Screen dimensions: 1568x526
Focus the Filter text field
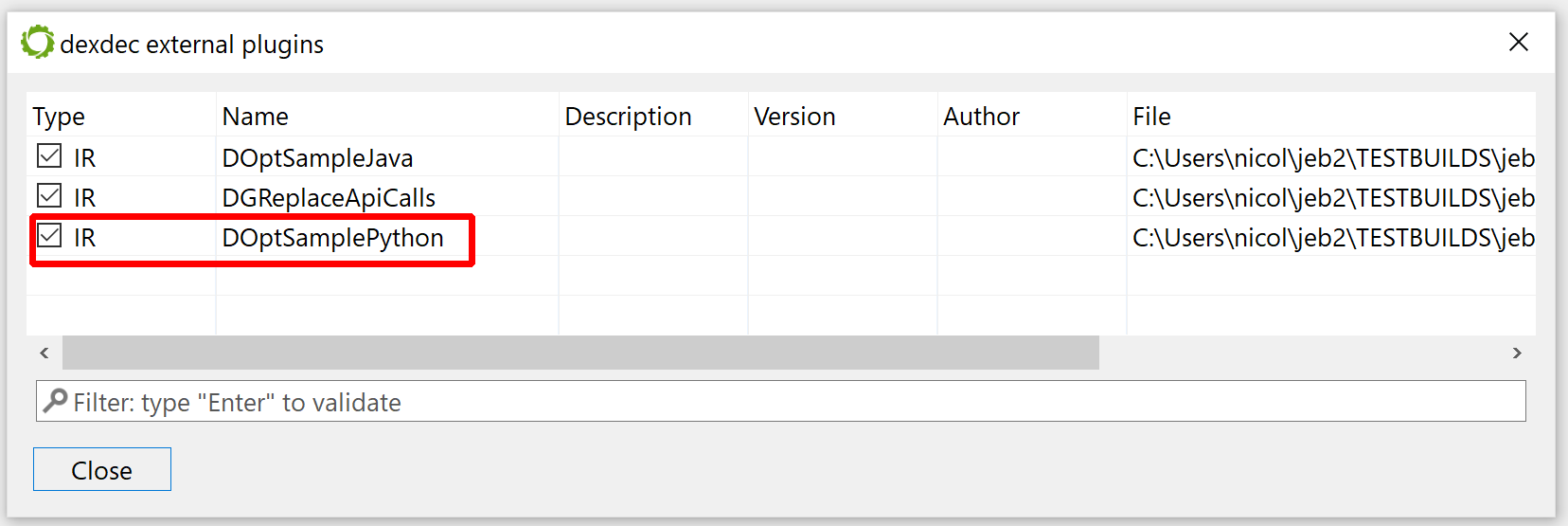781,401
